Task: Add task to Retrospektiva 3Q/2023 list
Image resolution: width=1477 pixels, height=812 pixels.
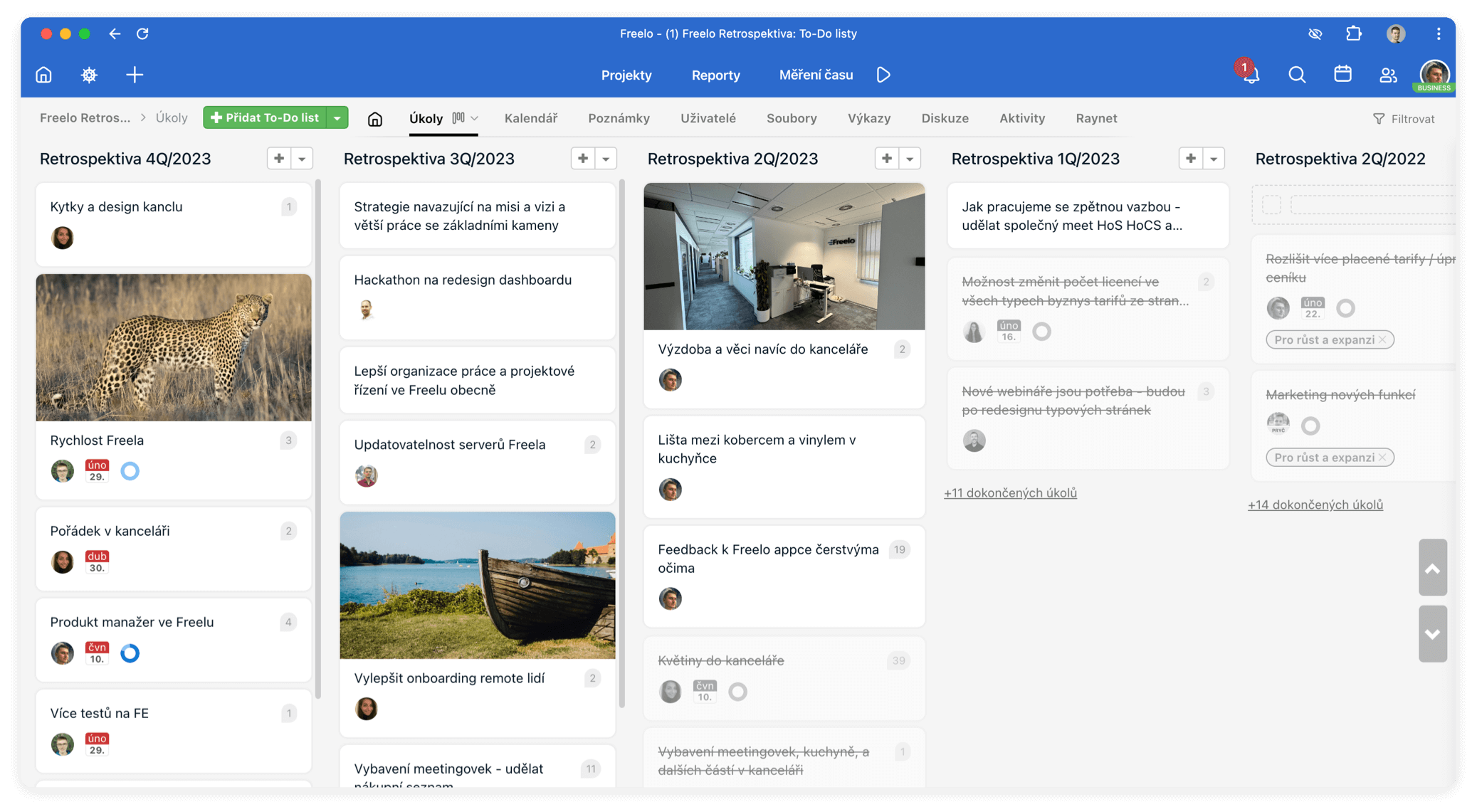Action: (x=583, y=159)
